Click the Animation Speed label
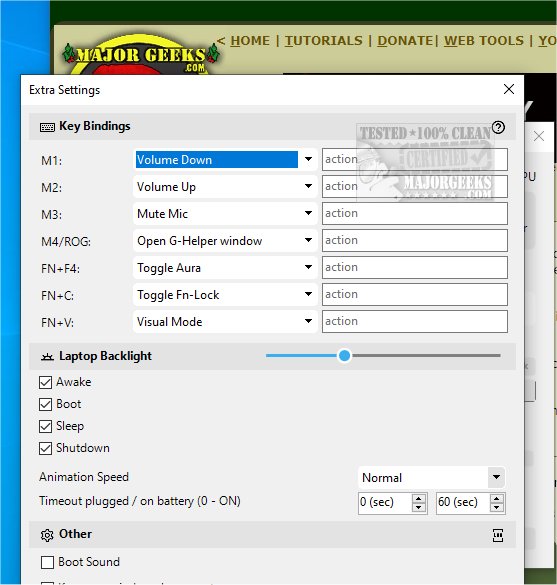 click(x=84, y=477)
